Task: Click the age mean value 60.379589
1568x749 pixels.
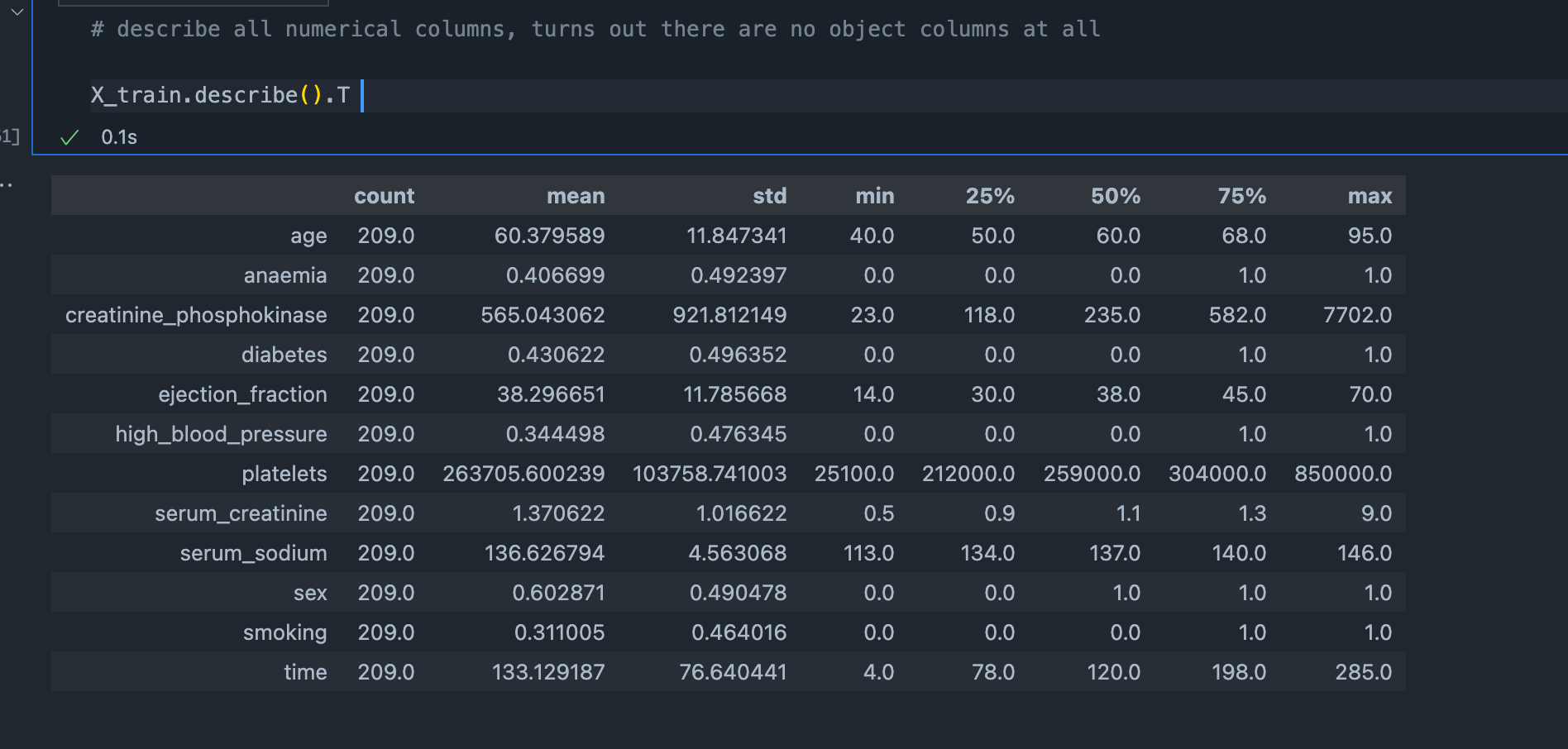Action: (549, 236)
